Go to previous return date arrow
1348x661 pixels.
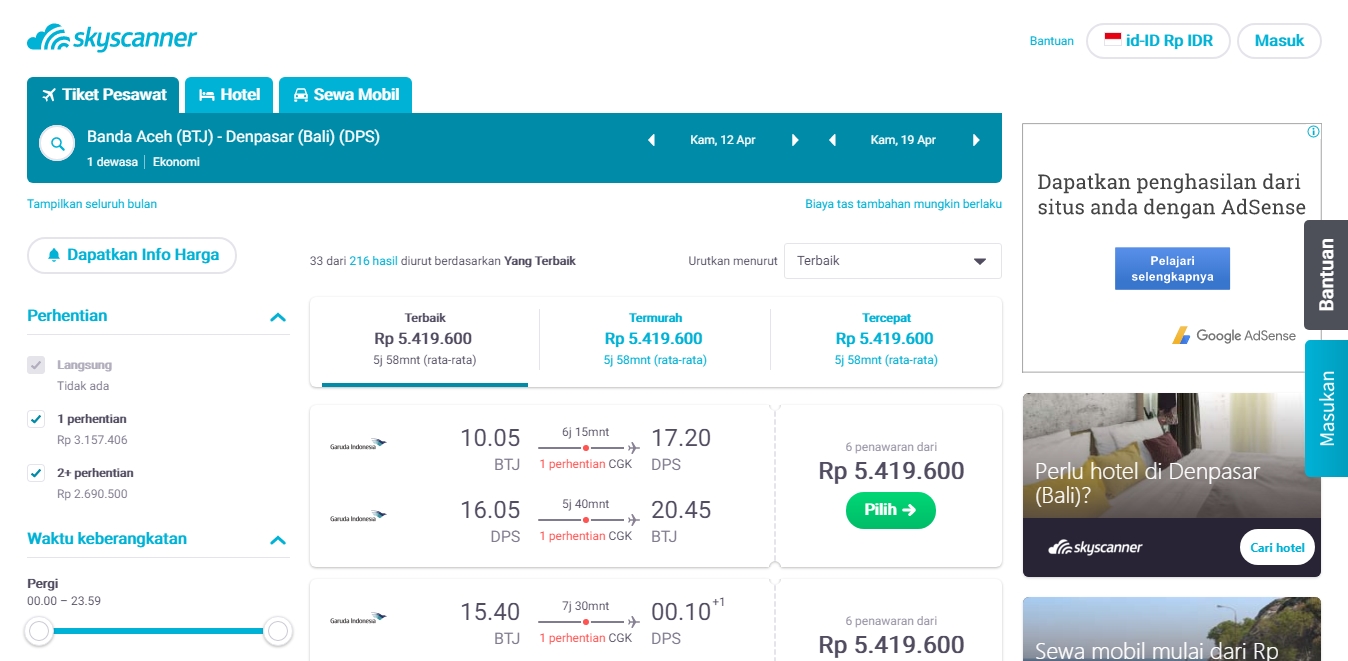coord(832,140)
